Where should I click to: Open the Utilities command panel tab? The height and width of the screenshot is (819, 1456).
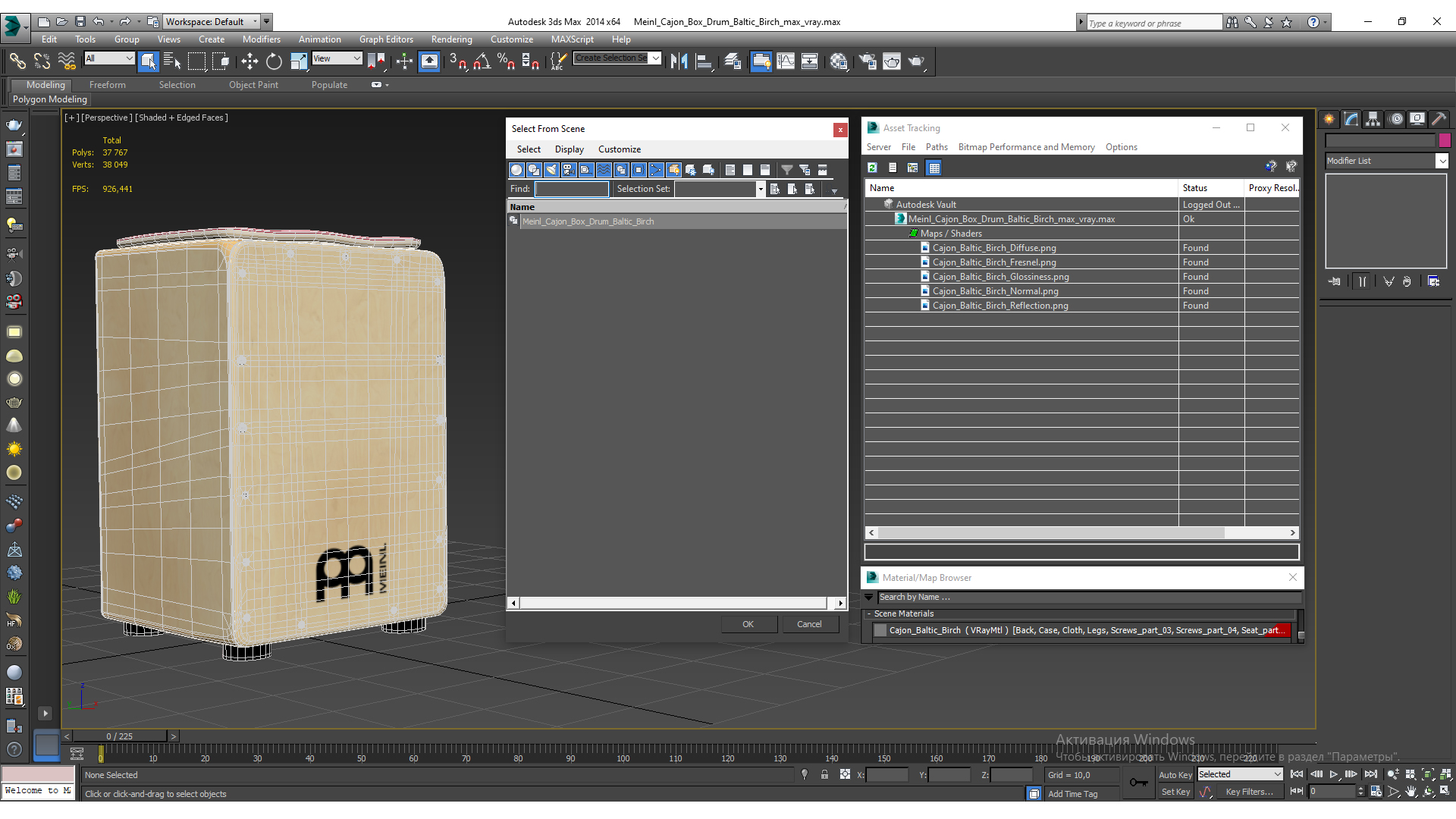[x=1439, y=119]
